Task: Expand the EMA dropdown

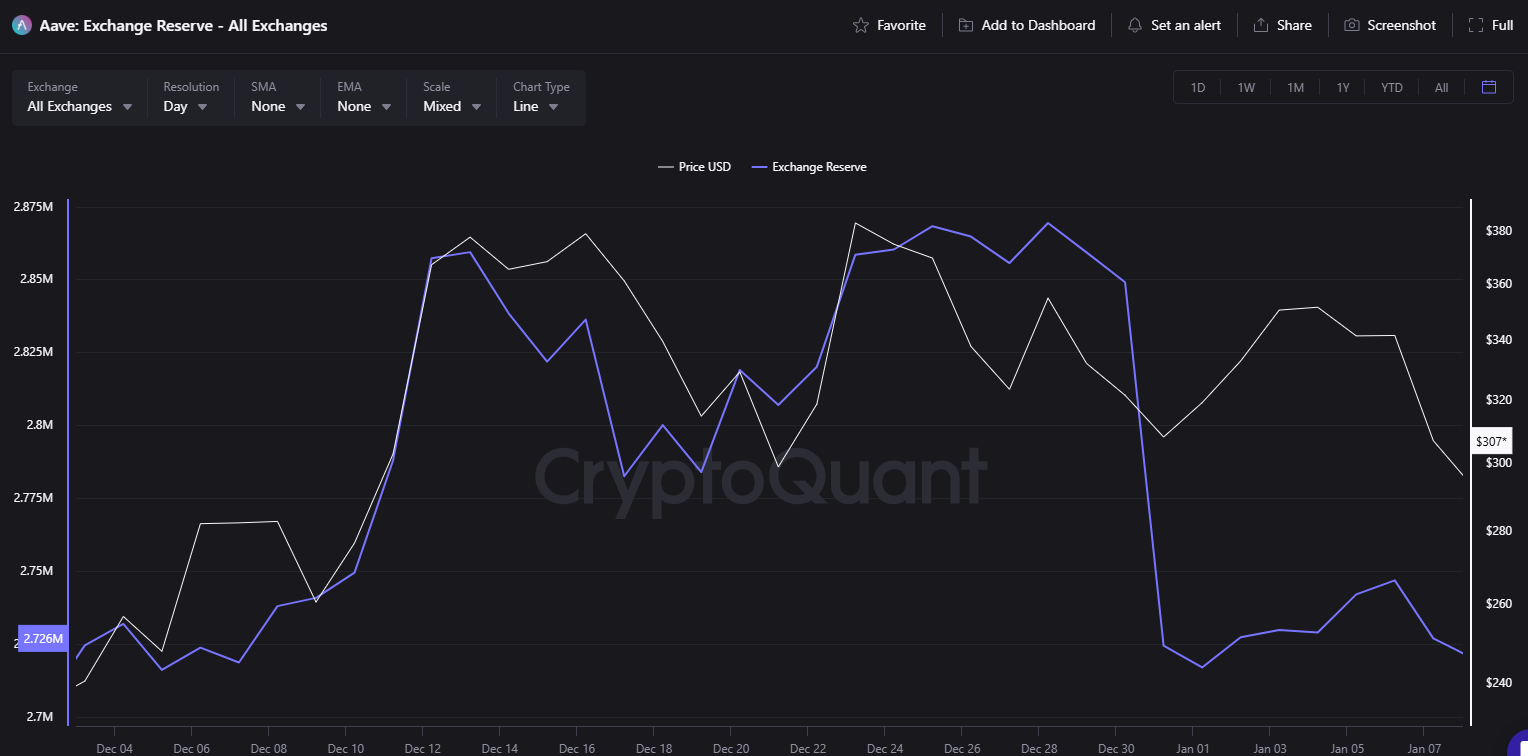Action: point(364,98)
